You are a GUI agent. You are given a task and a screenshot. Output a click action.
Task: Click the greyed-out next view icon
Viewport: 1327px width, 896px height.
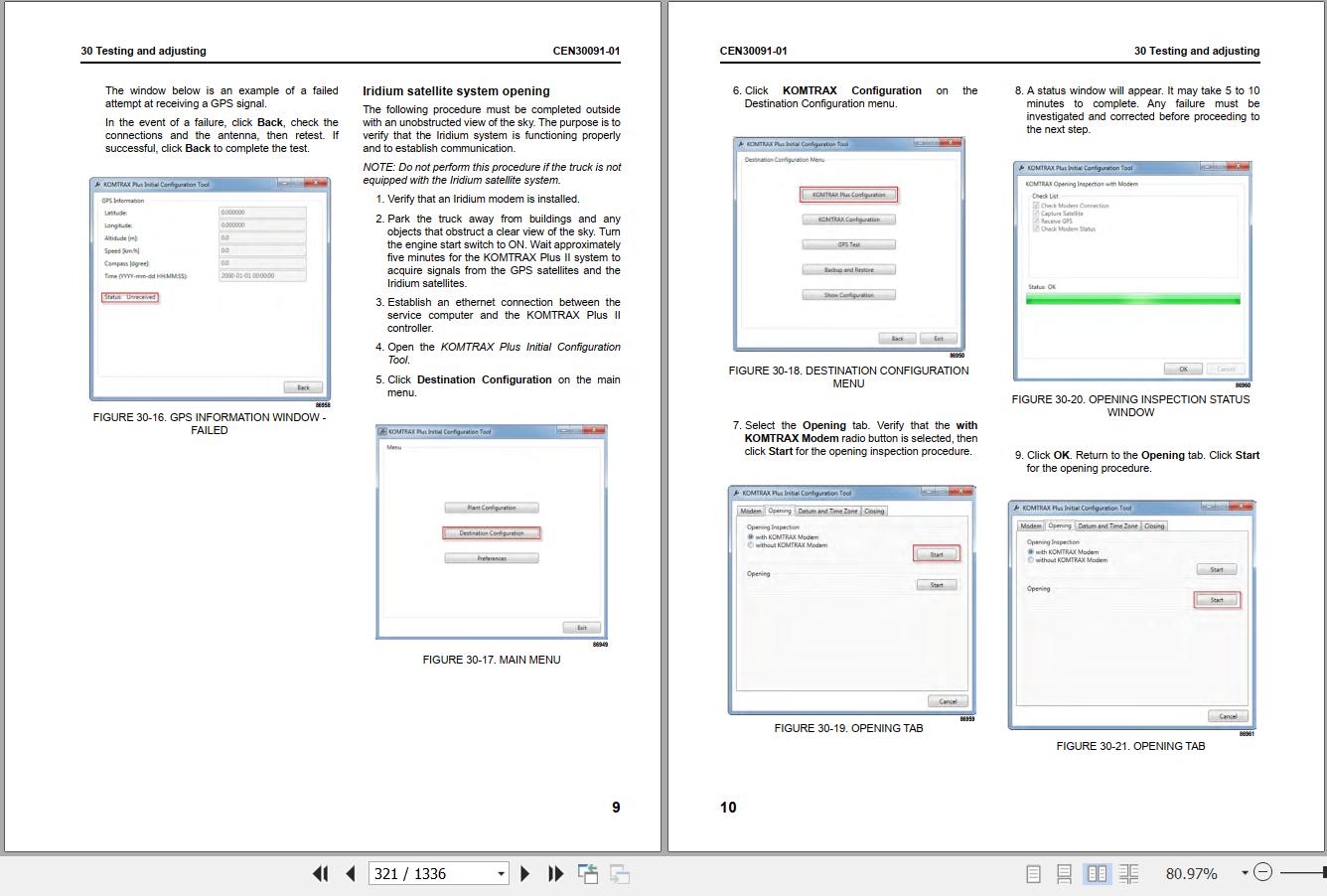pos(620,873)
